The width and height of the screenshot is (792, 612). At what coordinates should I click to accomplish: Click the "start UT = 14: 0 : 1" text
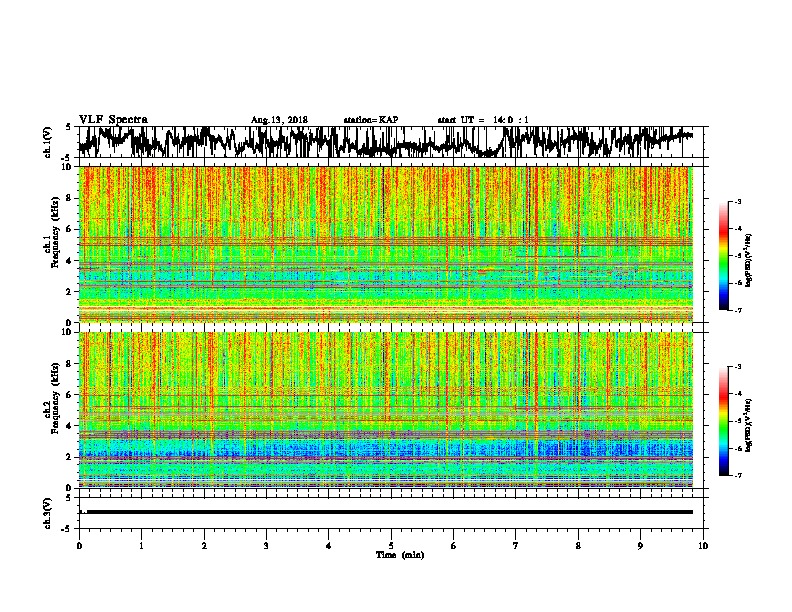tap(483, 120)
